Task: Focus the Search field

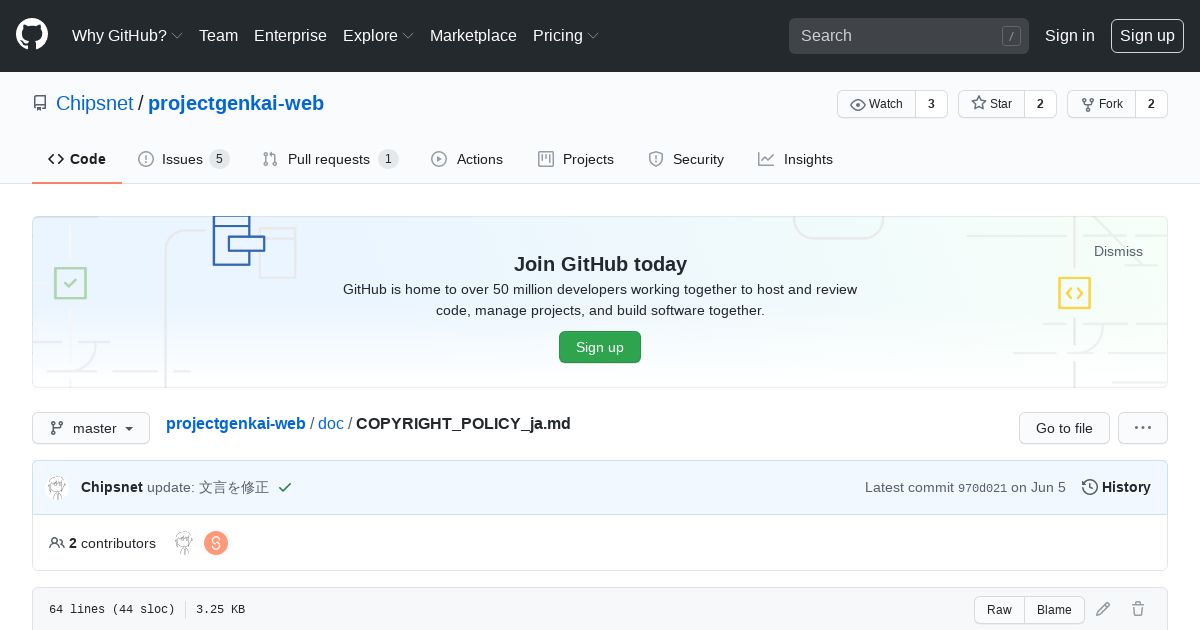Action: click(909, 36)
